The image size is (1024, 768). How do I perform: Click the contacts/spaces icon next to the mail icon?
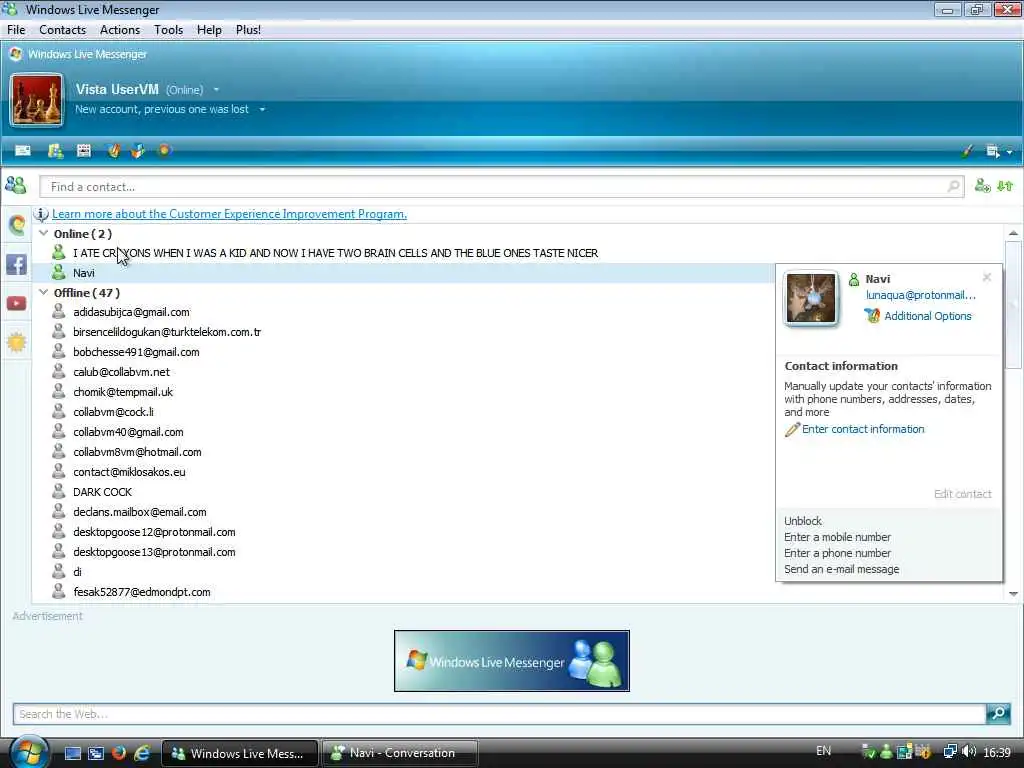click(56, 151)
